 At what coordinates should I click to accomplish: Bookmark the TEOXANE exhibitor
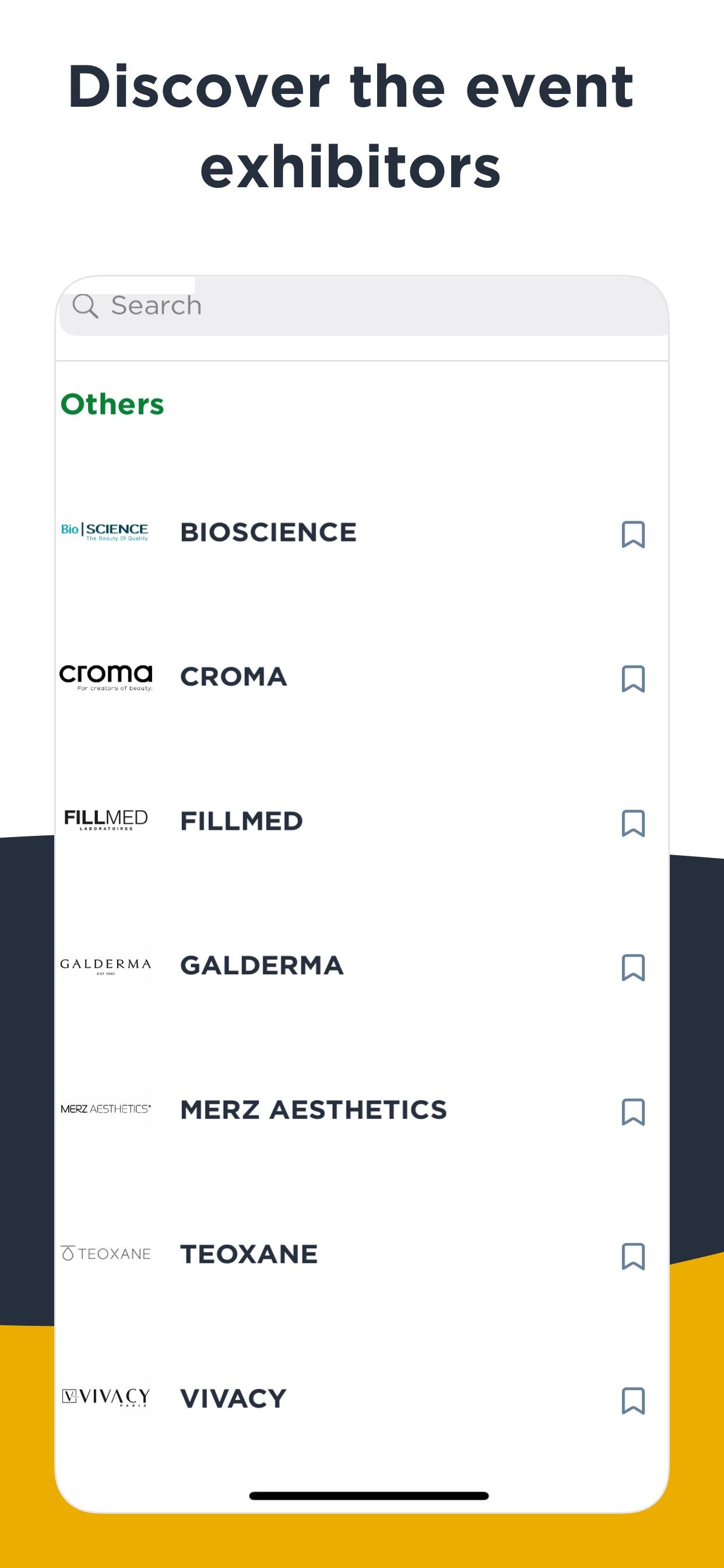[632, 1256]
